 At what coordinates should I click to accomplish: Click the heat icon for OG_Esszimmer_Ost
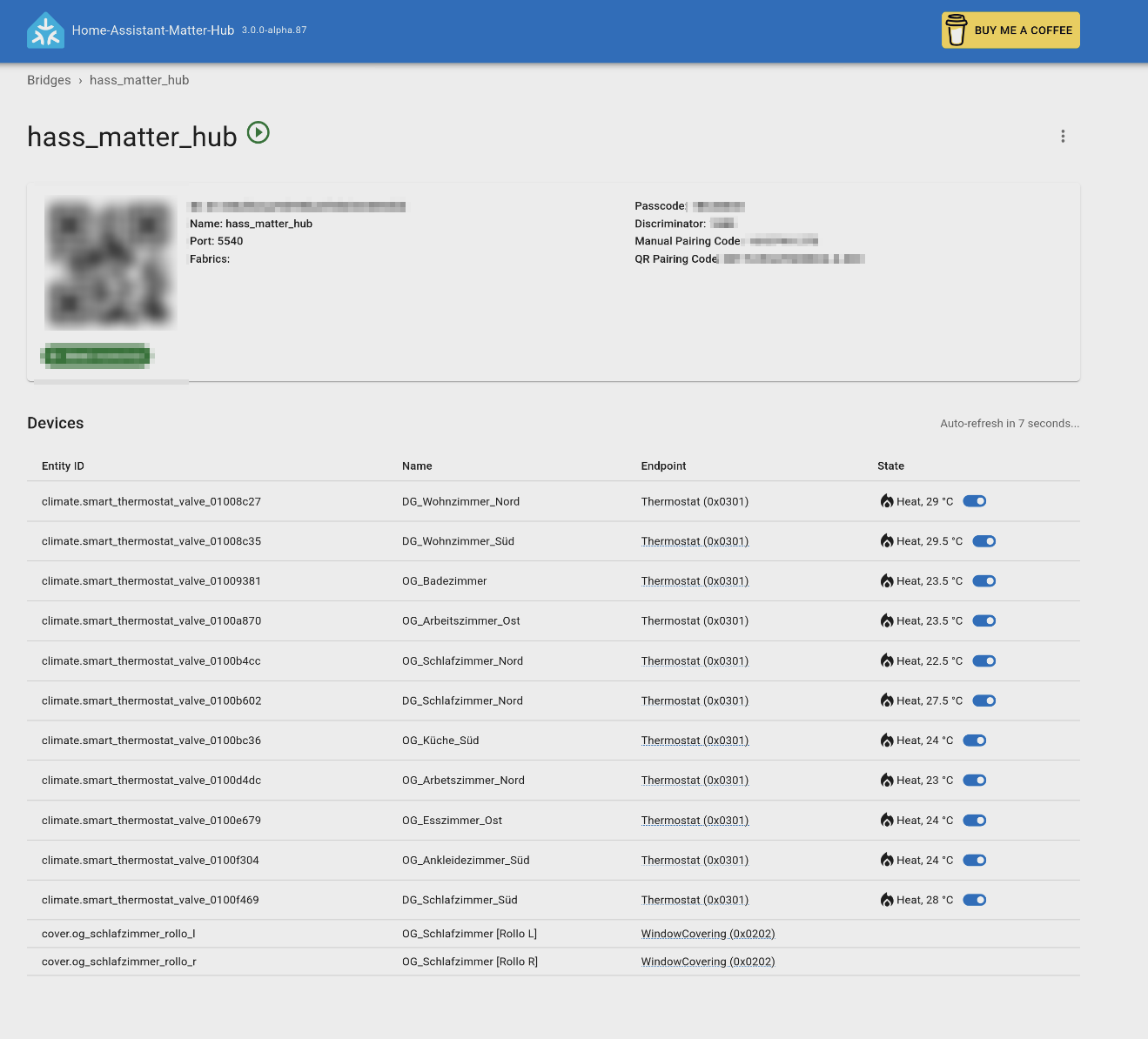coord(887,821)
